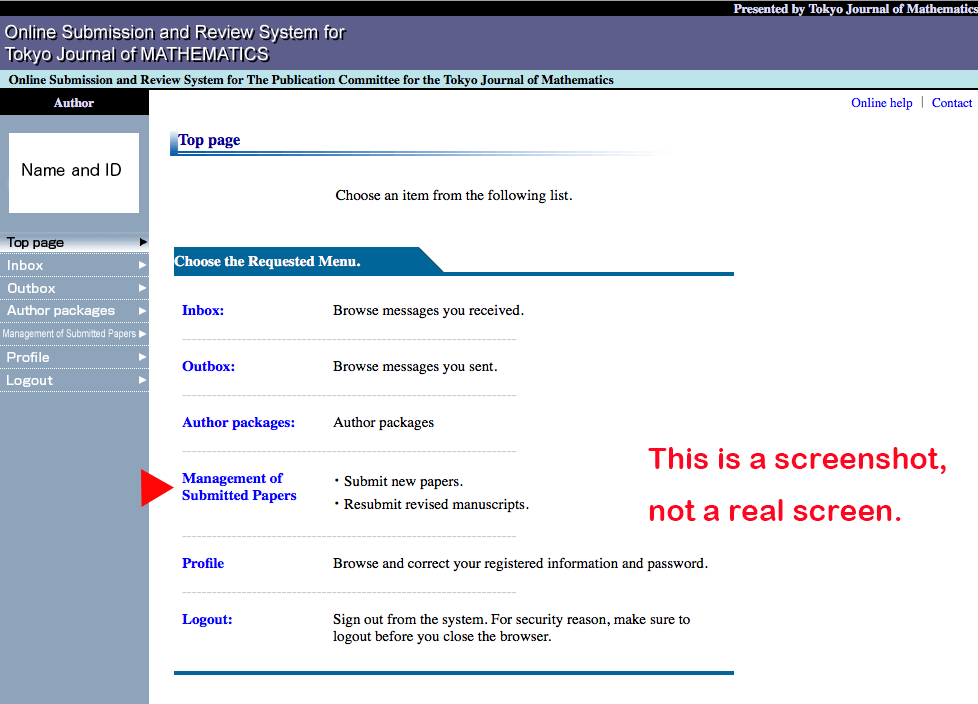Go to Profile in the left sidebar
Image resolution: width=978 pixels, height=704 pixels.
[74, 357]
